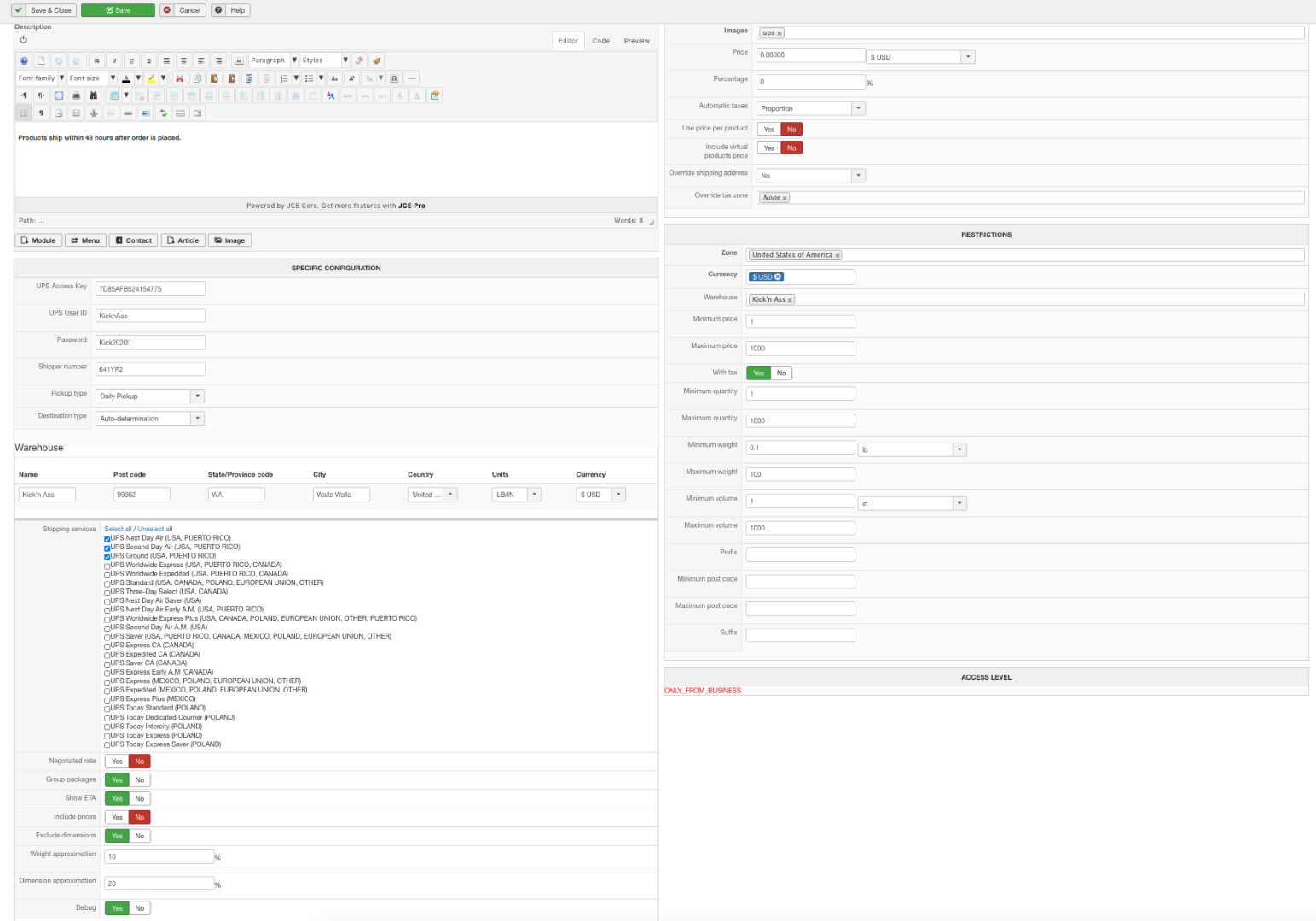Open find and replace with binoculars icon
The height and width of the screenshot is (921, 1316).
pos(94,96)
